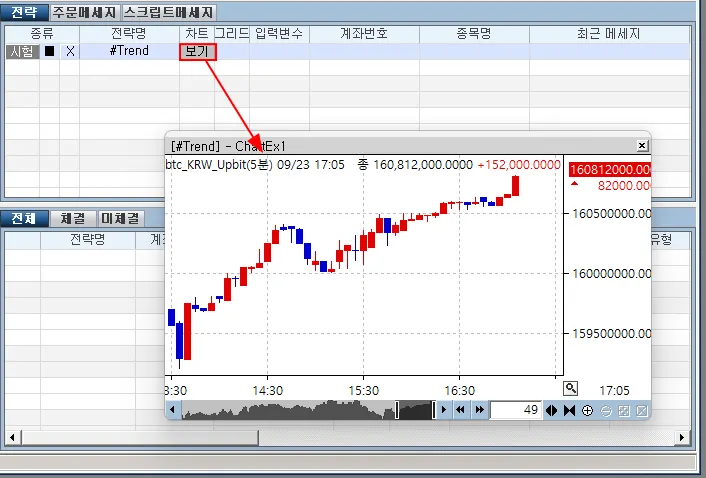Click the left handle of the chart range slider
706x478 pixels.
[397, 410]
